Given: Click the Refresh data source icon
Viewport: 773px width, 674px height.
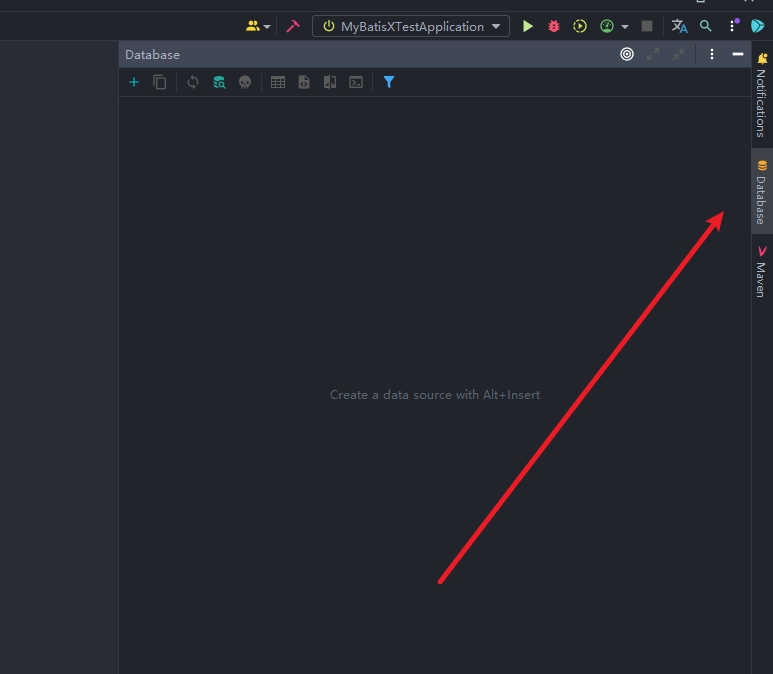Looking at the screenshot, I should coord(193,82).
